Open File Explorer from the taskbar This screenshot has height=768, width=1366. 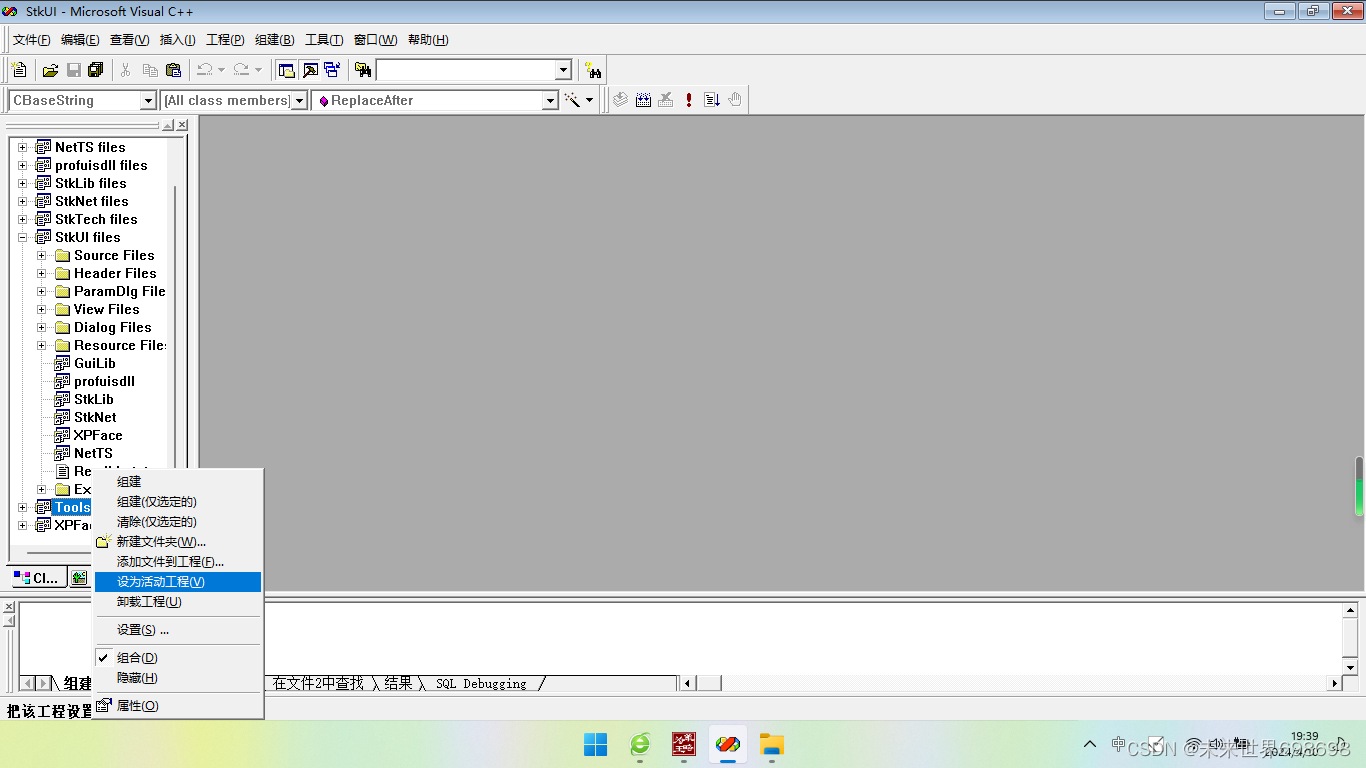[771, 744]
